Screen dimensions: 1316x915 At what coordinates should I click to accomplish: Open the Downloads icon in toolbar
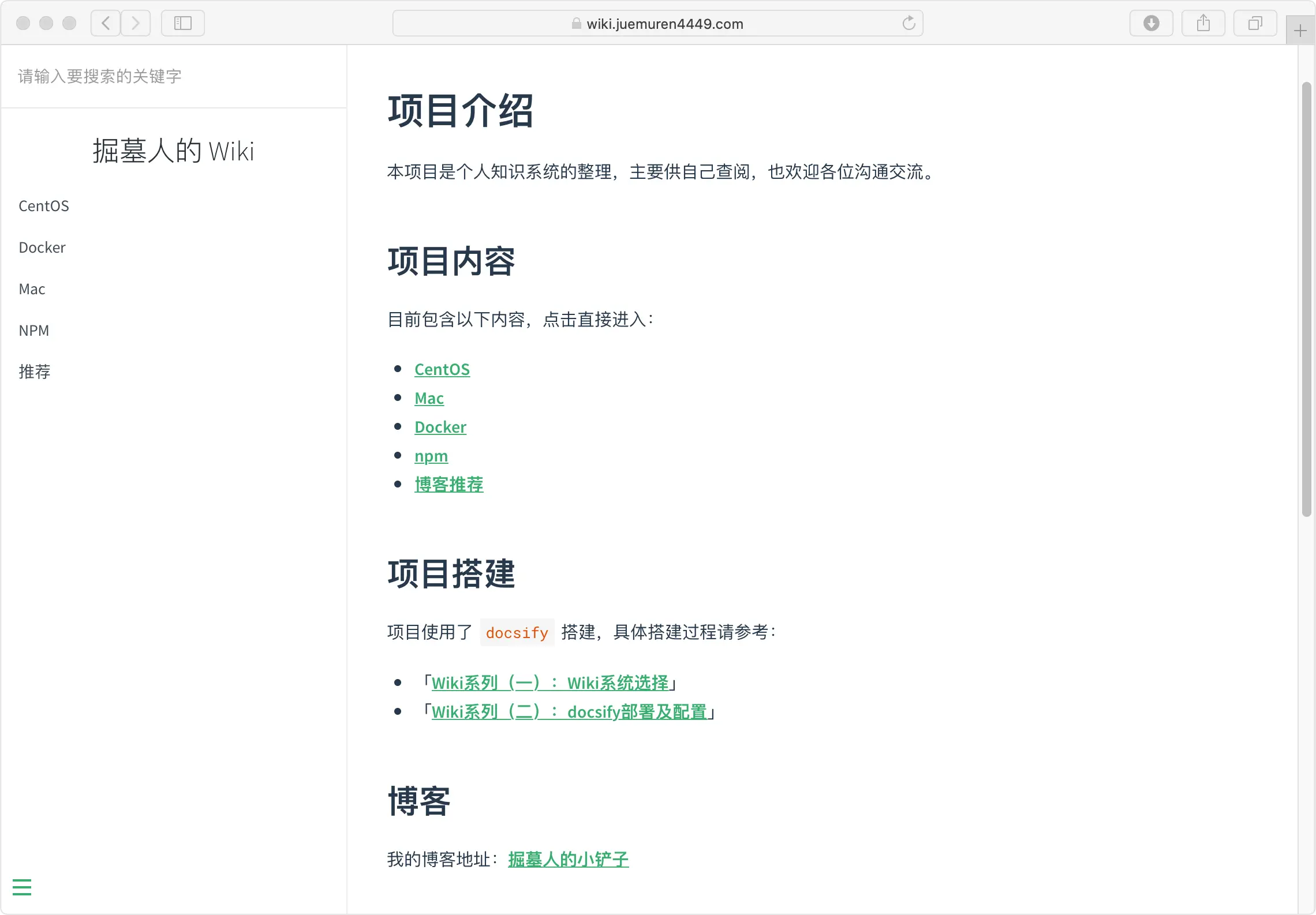[x=1151, y=23]
